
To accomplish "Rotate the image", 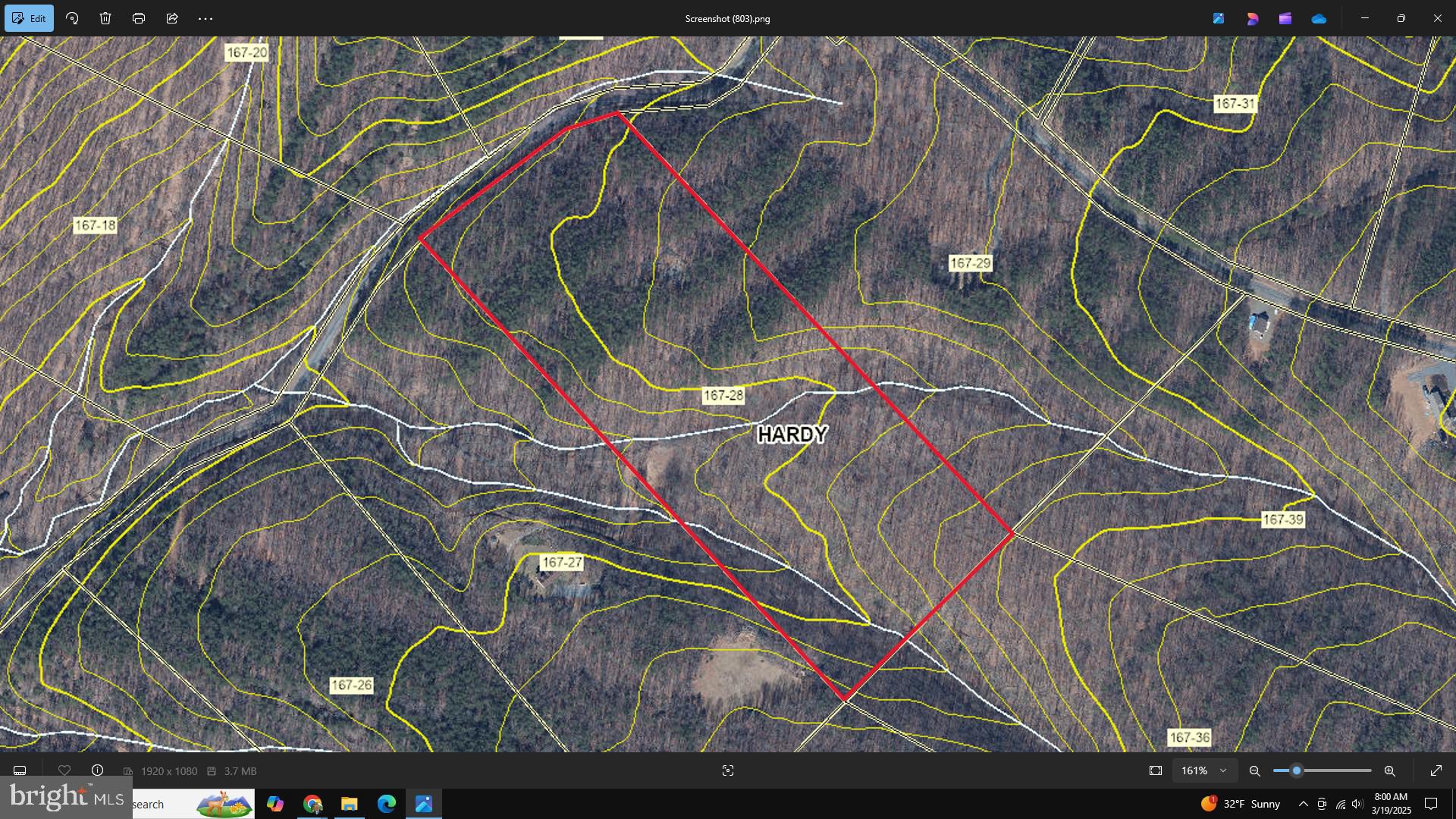I will point(72,18).
